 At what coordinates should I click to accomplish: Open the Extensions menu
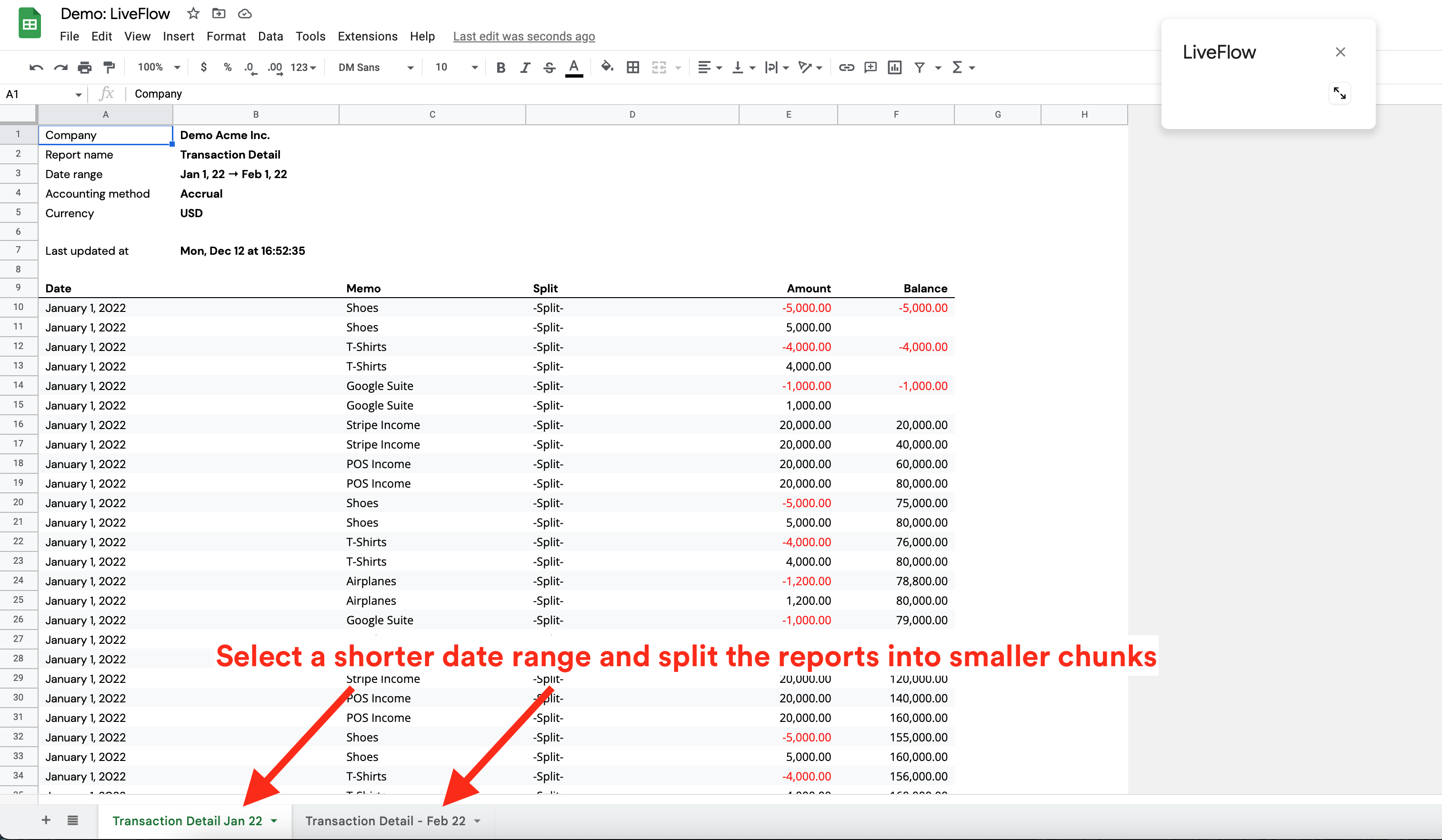pyautogui.click(x=367, y=36)
